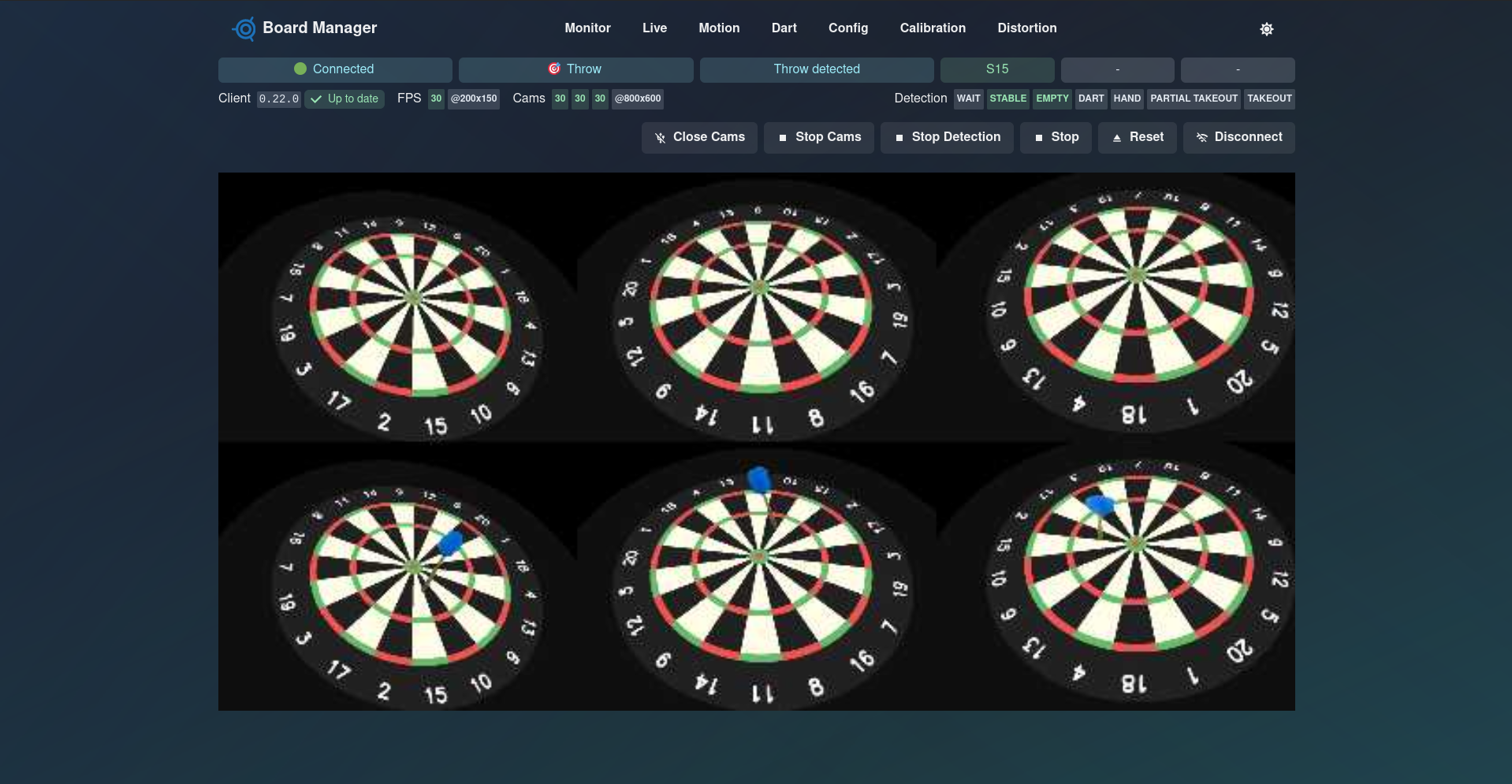
Task: Click the square stop icon in Stop Cams
Action: (783, 138)
